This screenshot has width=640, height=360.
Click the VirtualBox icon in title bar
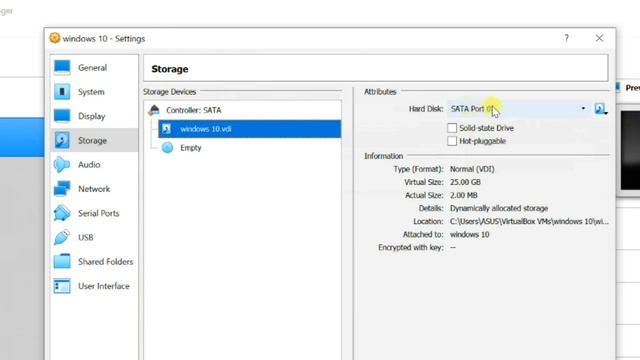(x=55, y=38)
